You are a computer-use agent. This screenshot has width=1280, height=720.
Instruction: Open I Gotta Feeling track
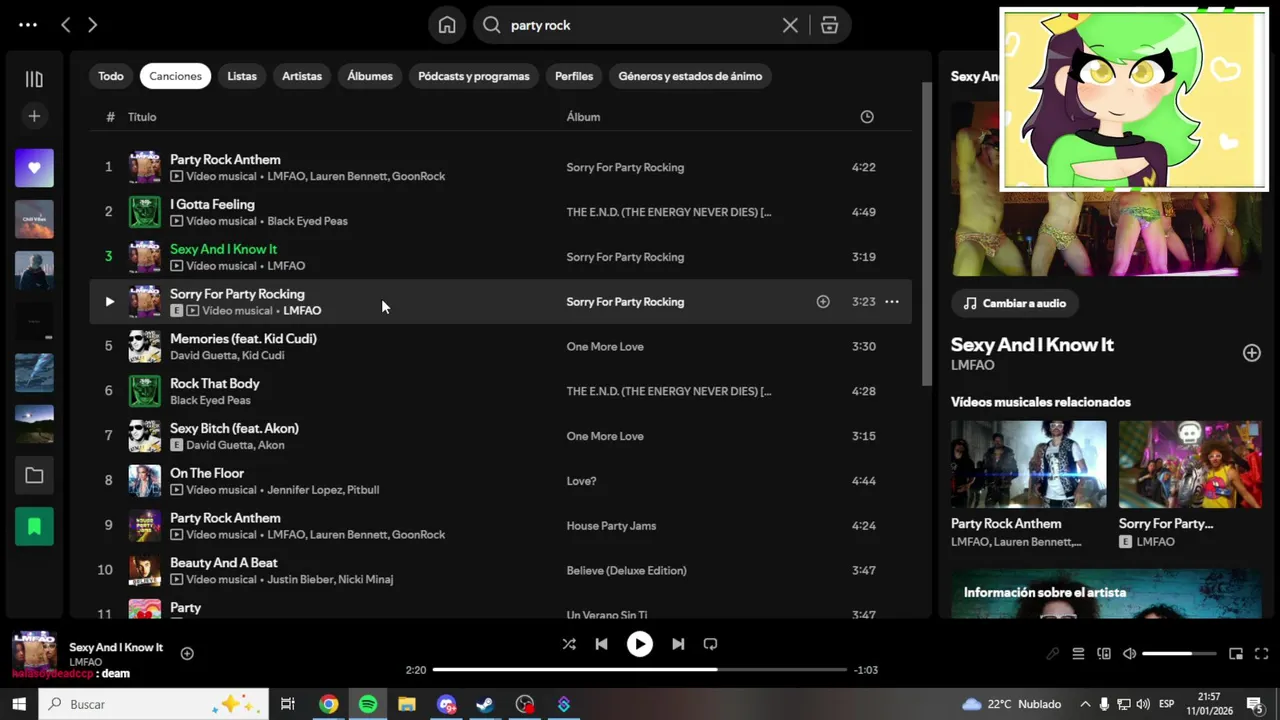[212, 204]
